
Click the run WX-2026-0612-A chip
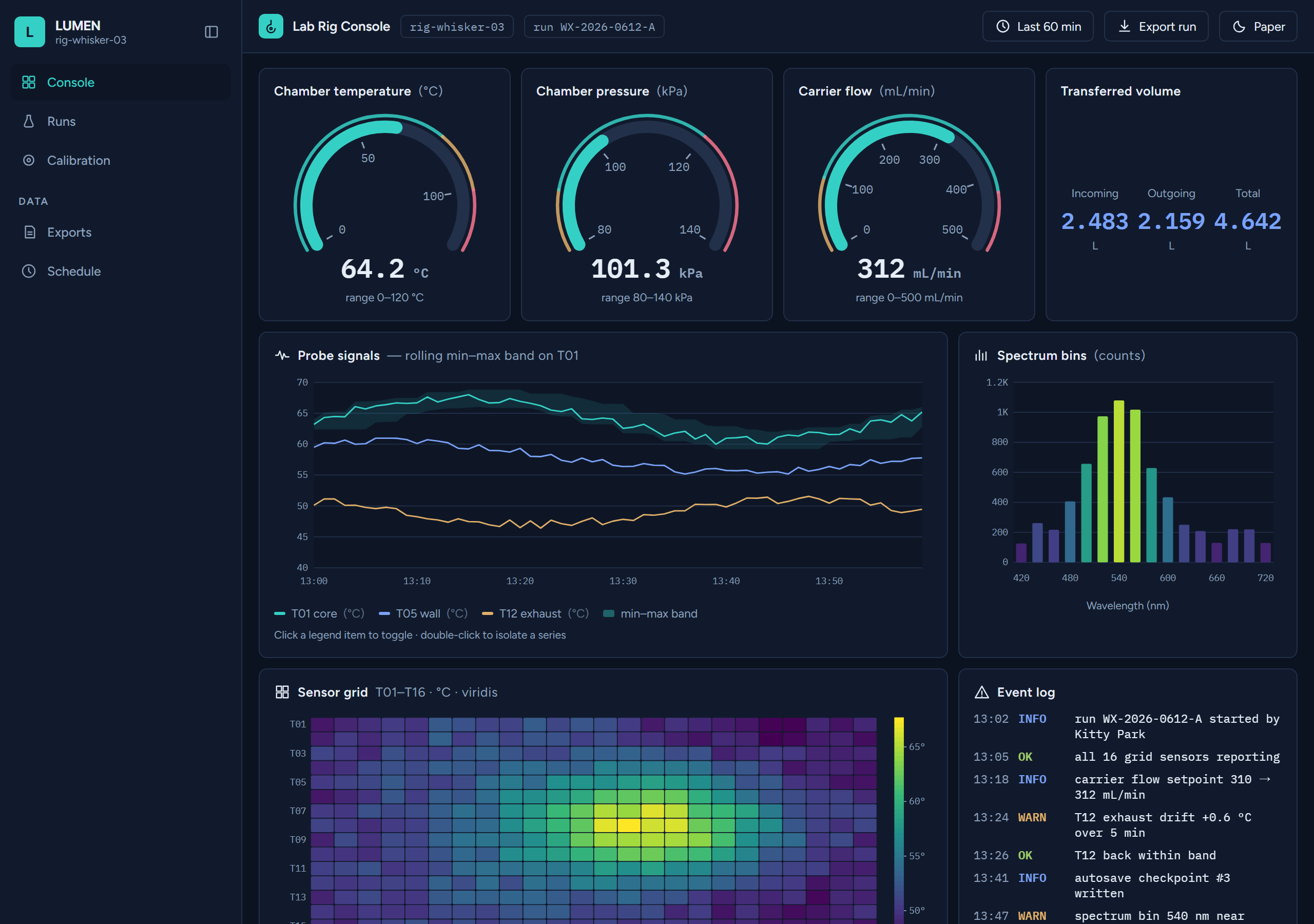pos(593,27)
